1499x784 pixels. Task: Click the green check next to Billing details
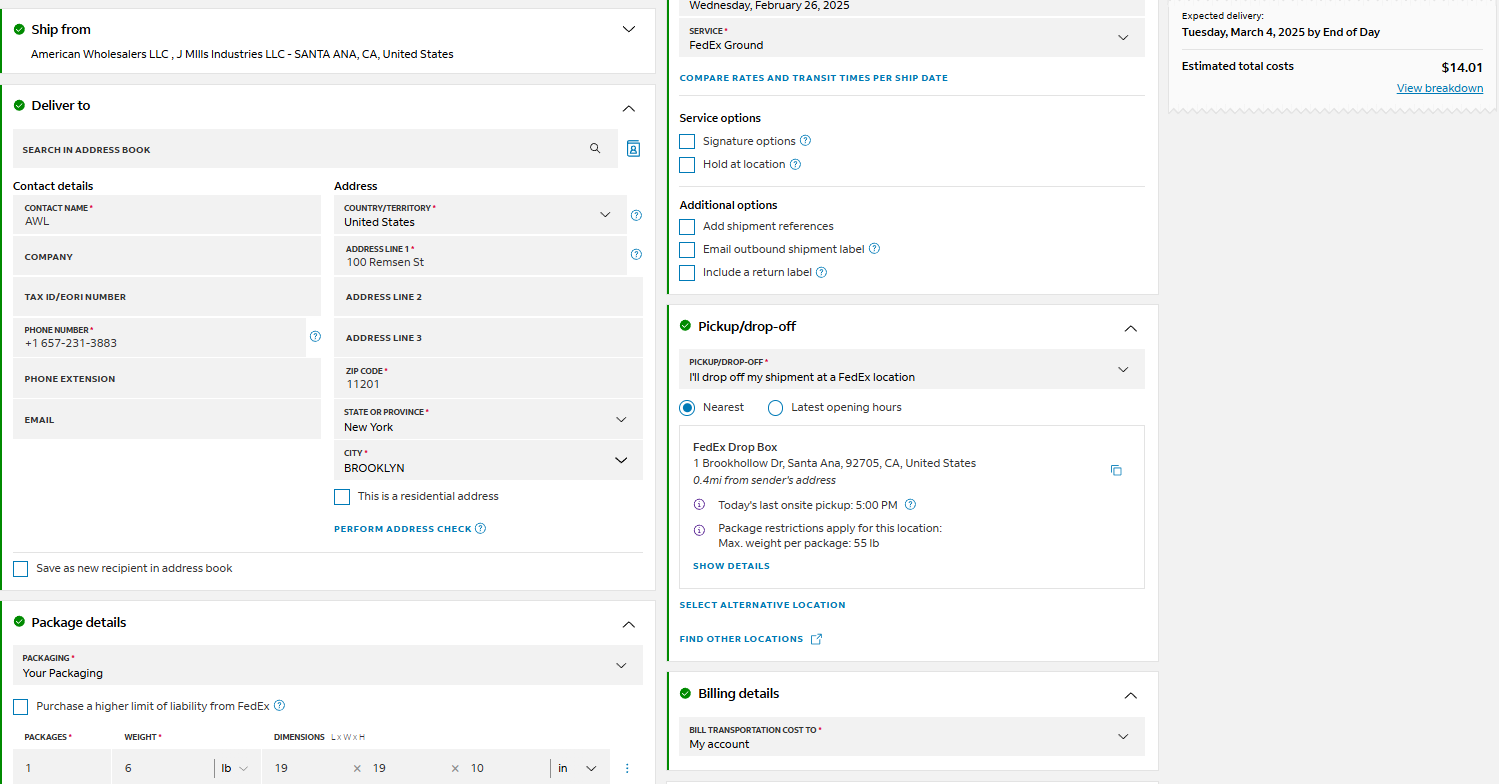685,693
